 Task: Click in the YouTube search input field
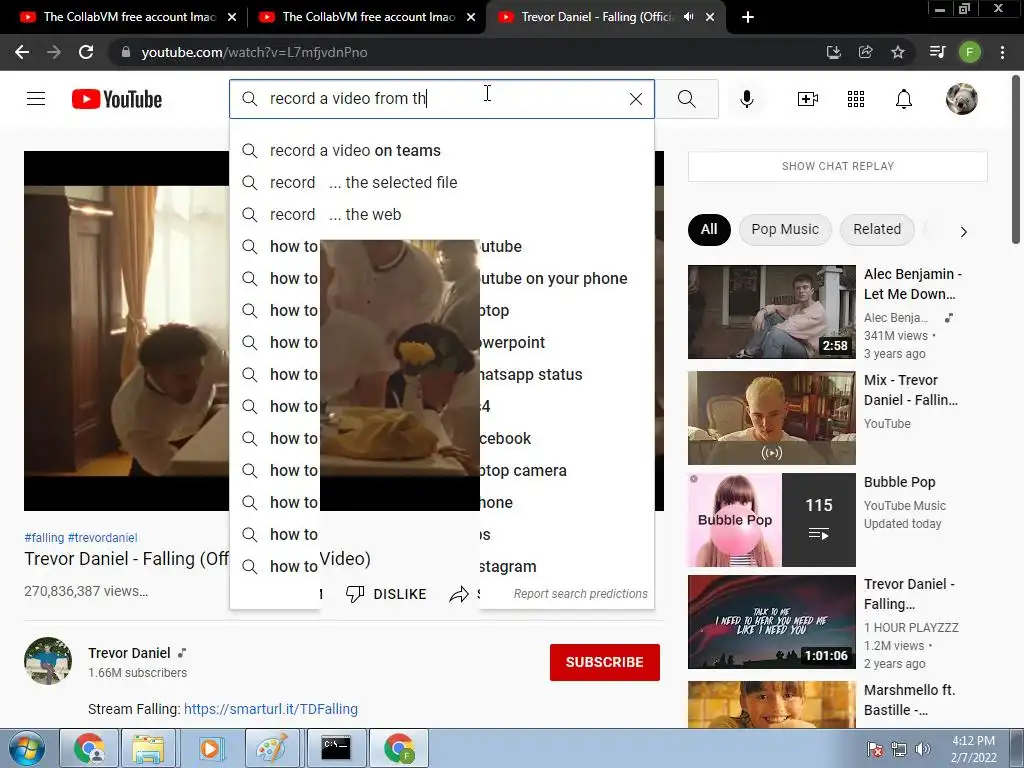(444, 99)
